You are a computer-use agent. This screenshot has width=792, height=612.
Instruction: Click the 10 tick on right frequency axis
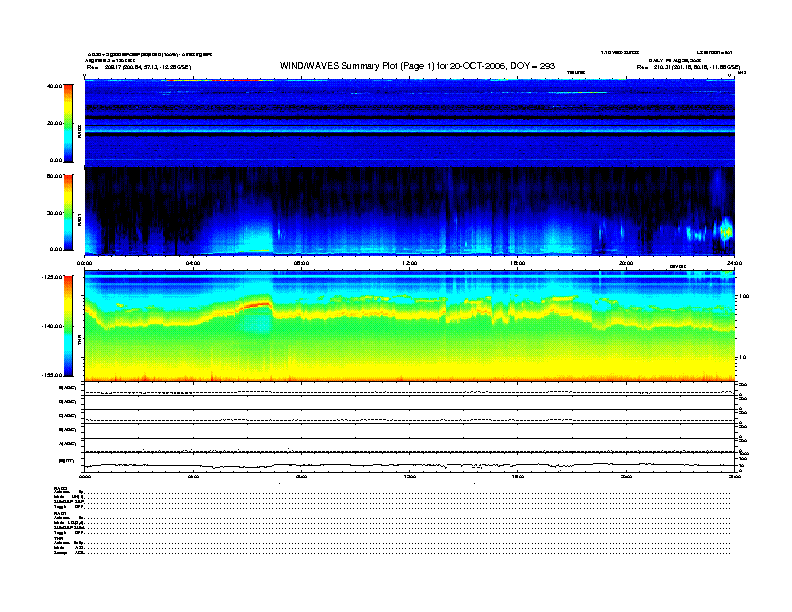click(743, 358)
